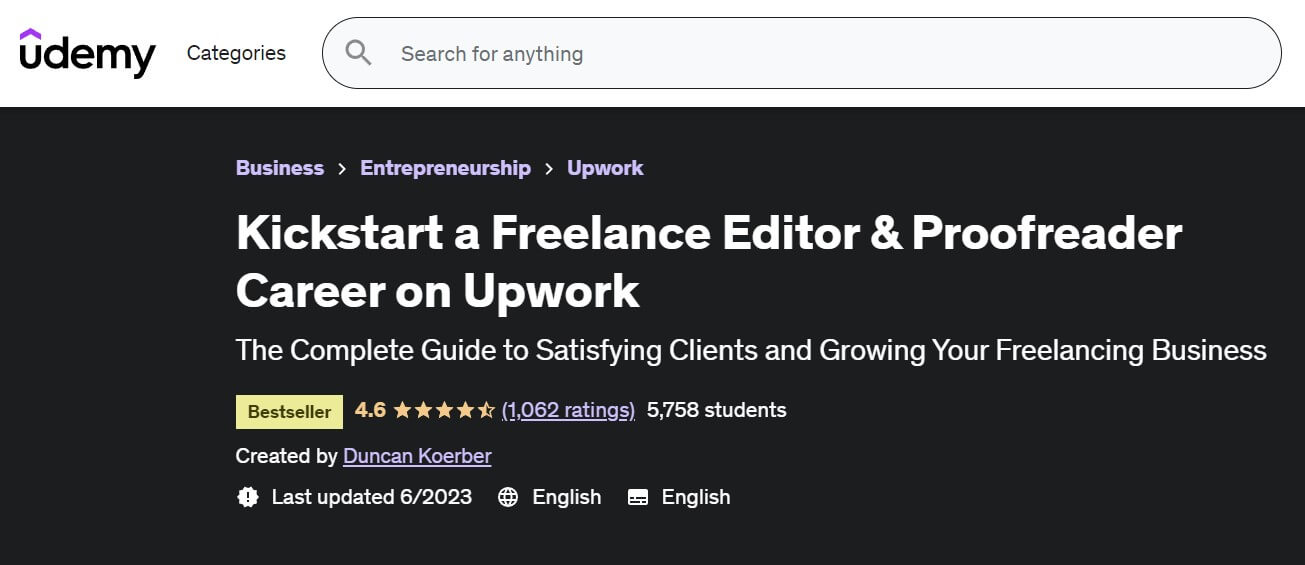Click the Bestseller badge
The width and height of the screenshot is (1305, 565).
point(289,411)
